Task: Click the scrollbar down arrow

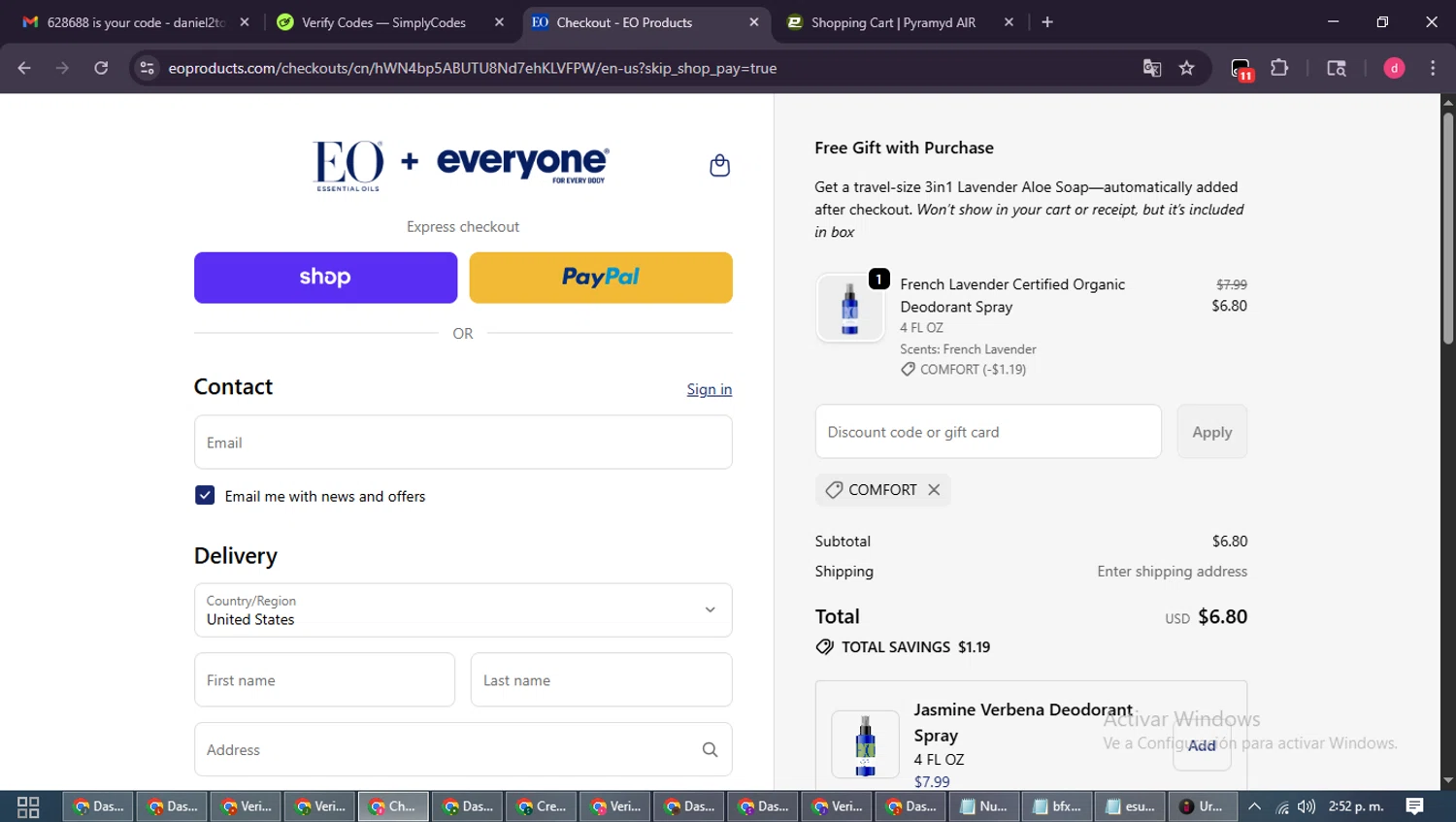Action: pos(1447,780)
